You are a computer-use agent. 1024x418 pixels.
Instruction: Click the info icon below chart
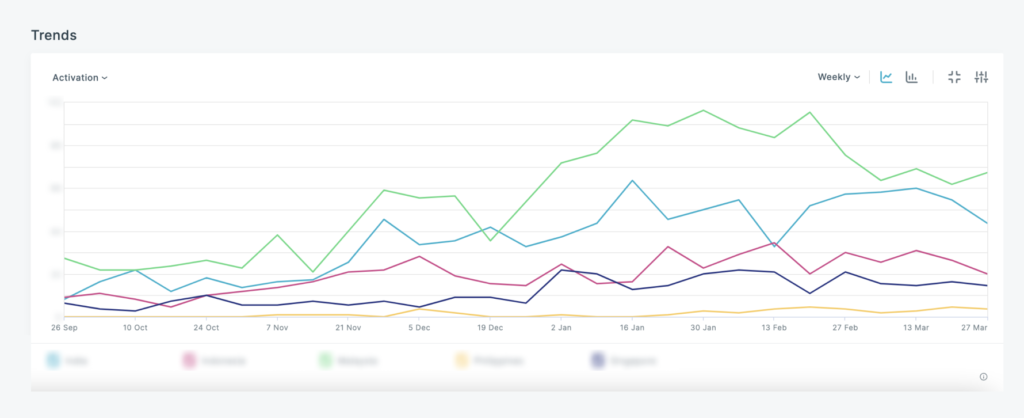tap(983, 377)
